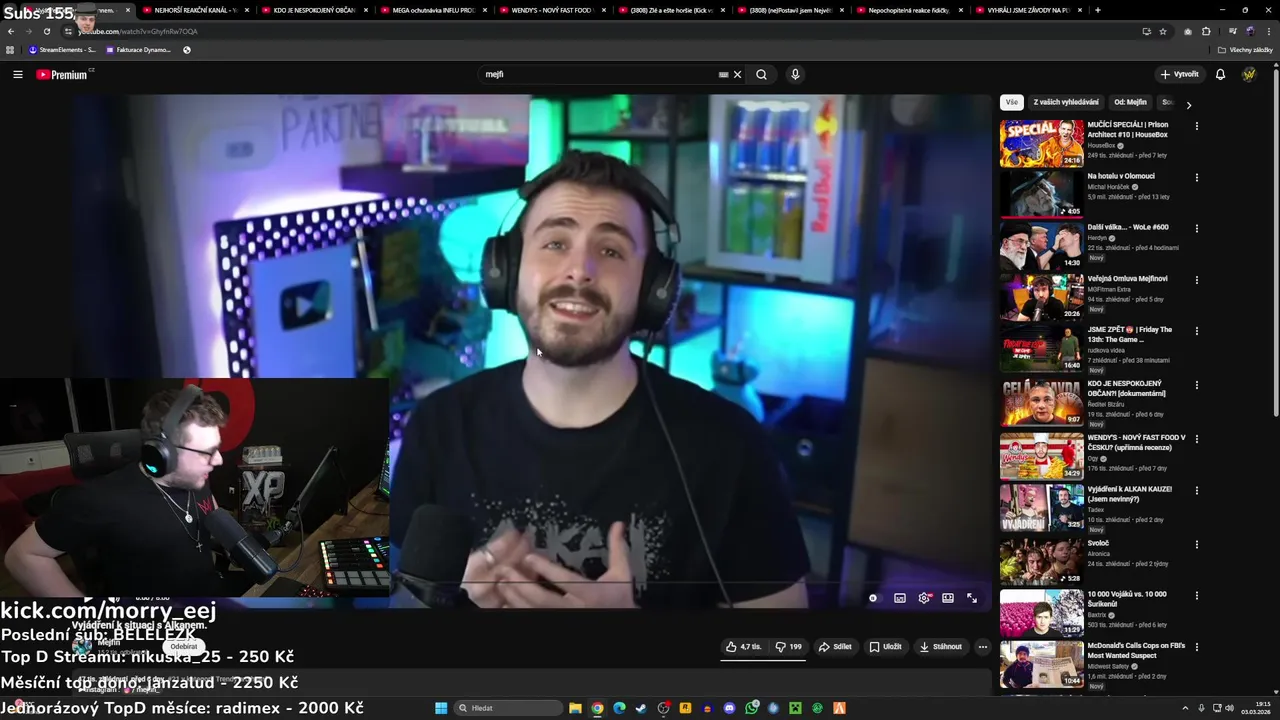Switch player to theater mode
The height and width of the screenshot is (720, 1280).
[948, 598]
